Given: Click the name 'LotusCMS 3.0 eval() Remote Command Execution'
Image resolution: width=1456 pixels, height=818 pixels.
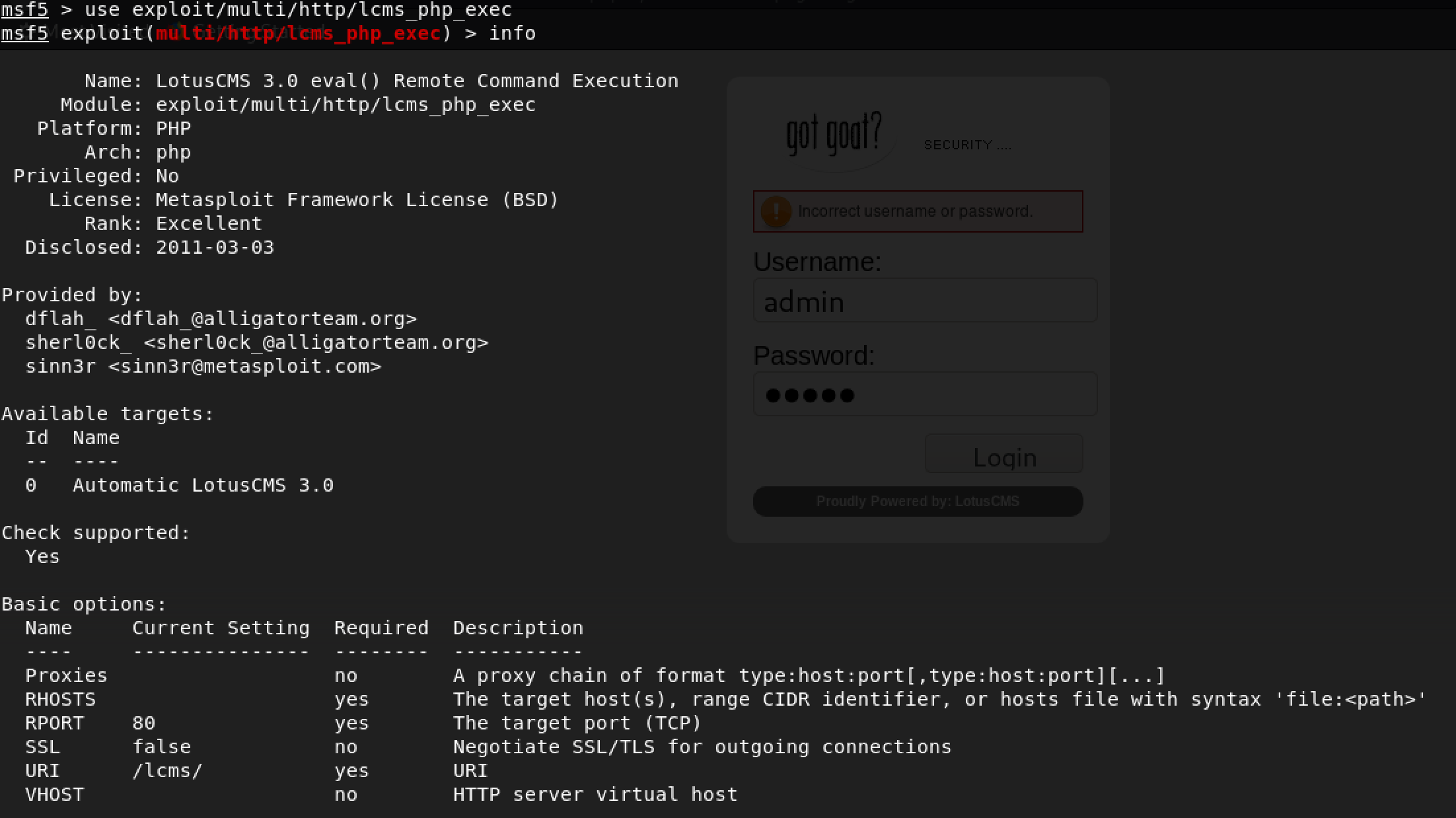Looking at the screenshot, I should (x=417, y=81).
